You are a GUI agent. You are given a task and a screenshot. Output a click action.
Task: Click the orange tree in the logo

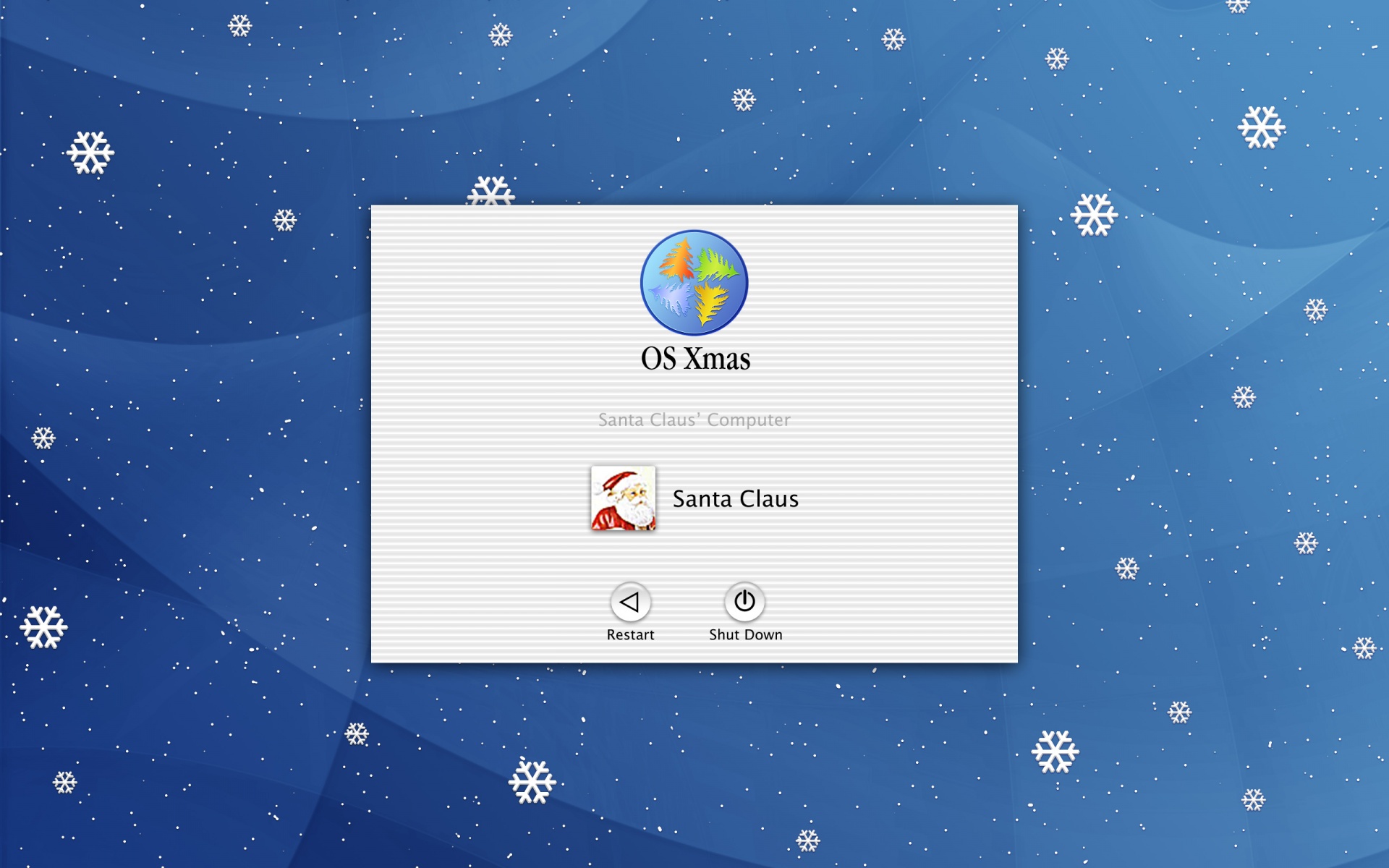point(676,260)
